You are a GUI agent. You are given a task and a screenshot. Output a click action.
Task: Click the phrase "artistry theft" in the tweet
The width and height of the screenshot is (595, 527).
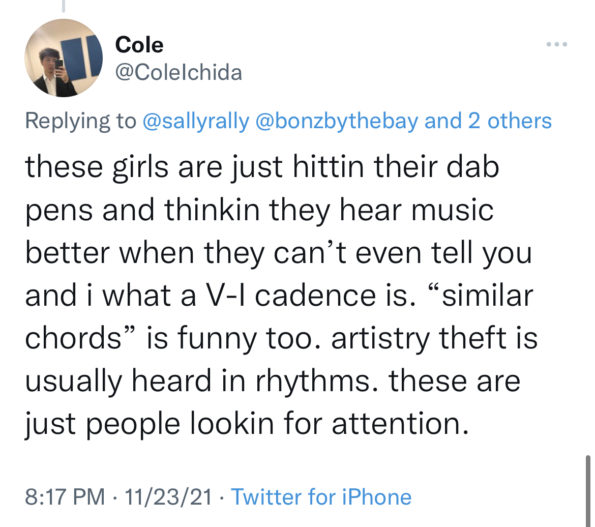tap(419, 338)
